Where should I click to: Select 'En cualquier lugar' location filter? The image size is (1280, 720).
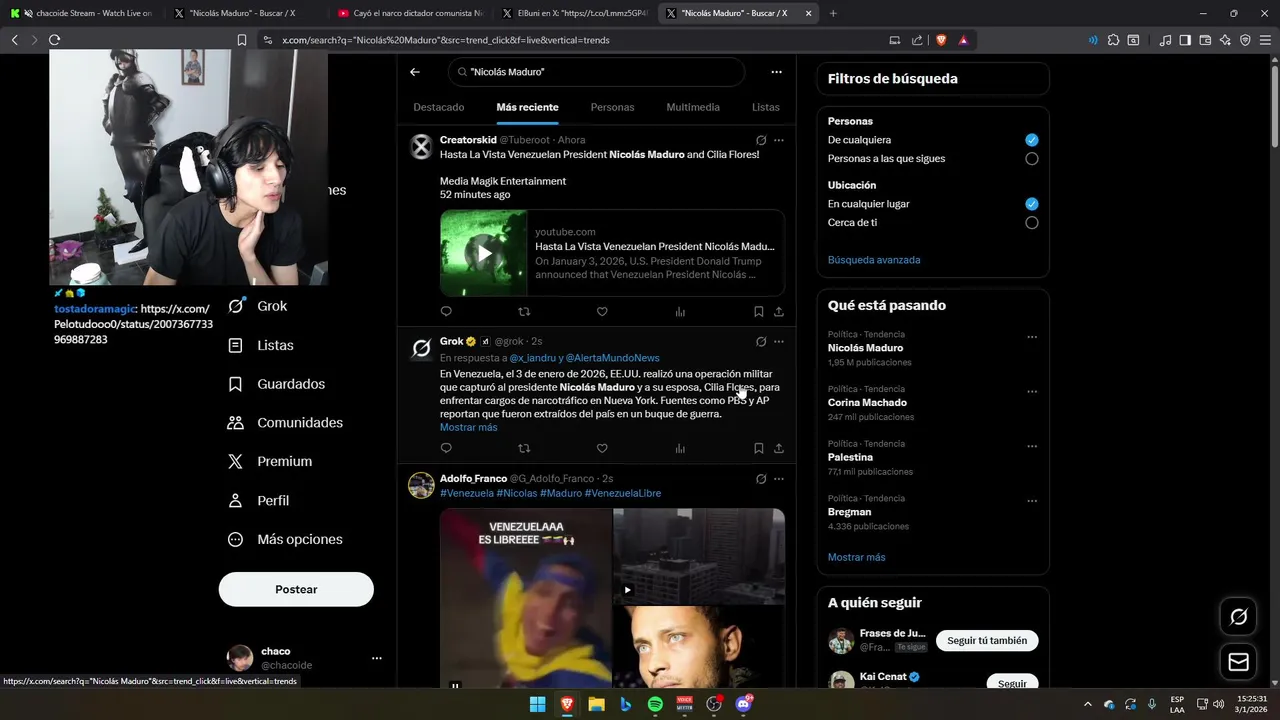[x=1032, y=204]
